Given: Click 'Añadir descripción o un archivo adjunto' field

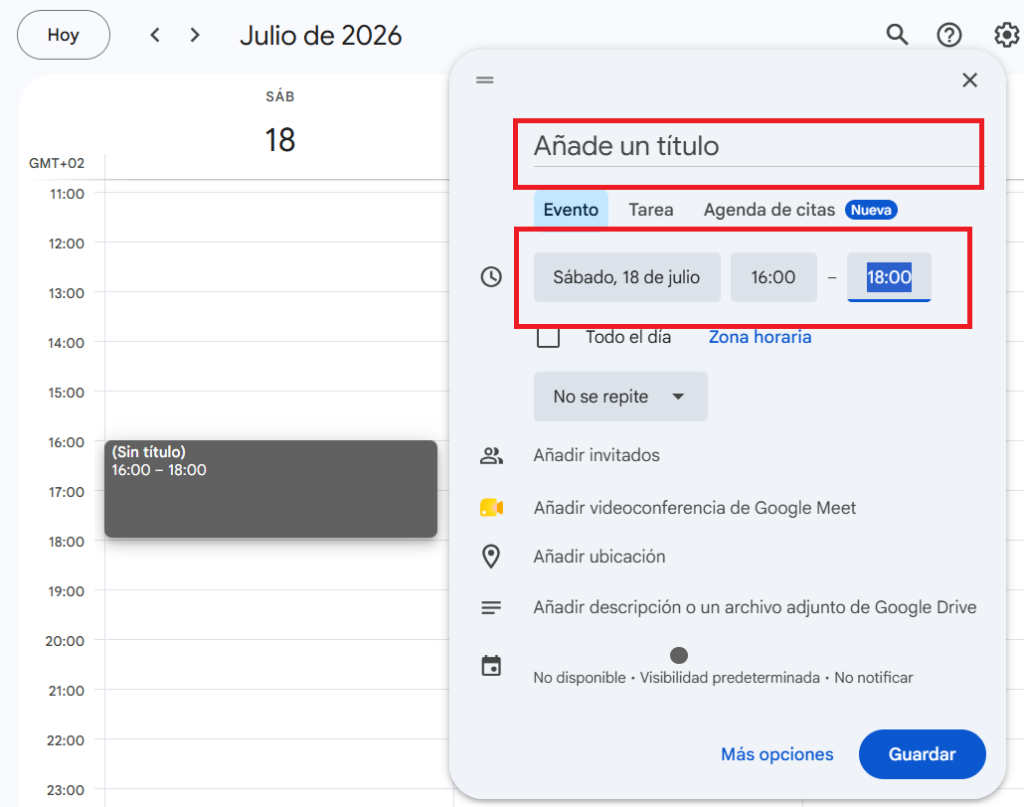Looking at the screenshot, I should coord(755,607).
